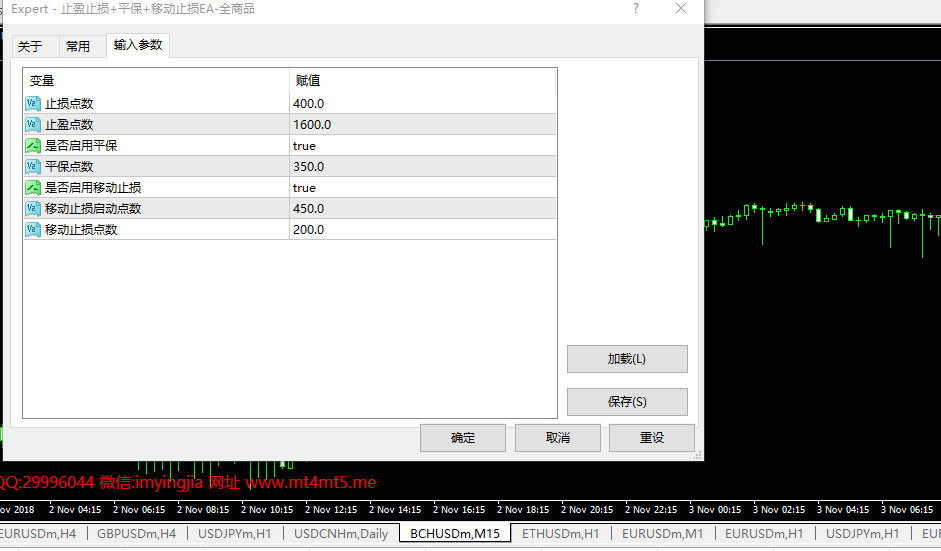Click the 3 Nov 00:15 time label
941x551 pixels.
715,510
